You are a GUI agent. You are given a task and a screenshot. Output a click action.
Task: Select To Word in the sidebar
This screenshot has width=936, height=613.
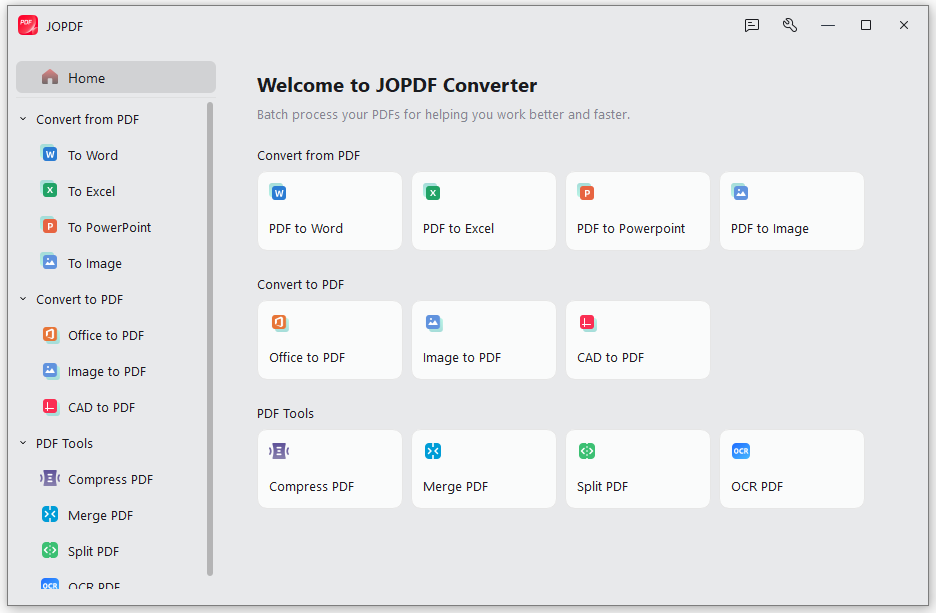click(x=93, y=155)
